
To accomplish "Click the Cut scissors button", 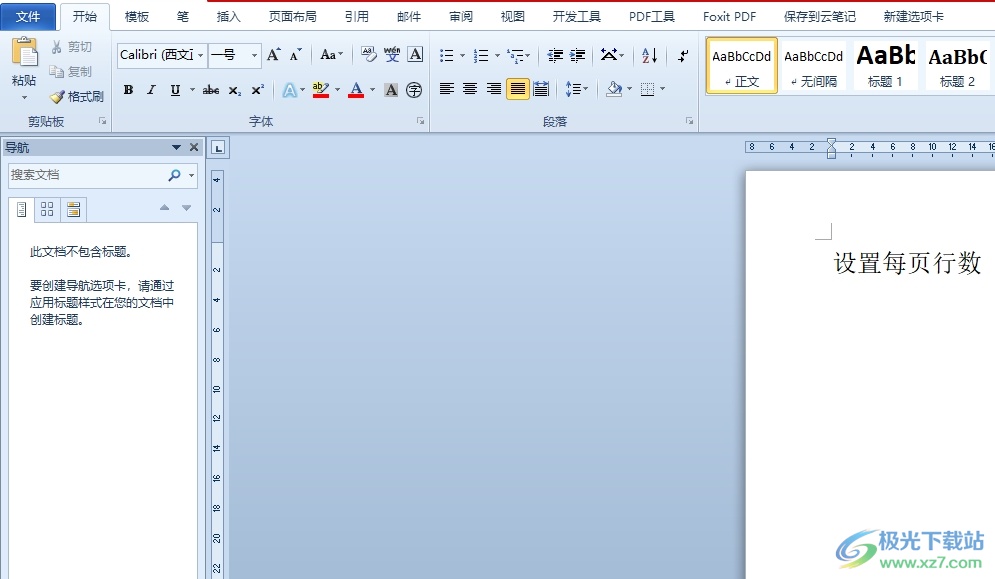I will (x=71, y=47).
